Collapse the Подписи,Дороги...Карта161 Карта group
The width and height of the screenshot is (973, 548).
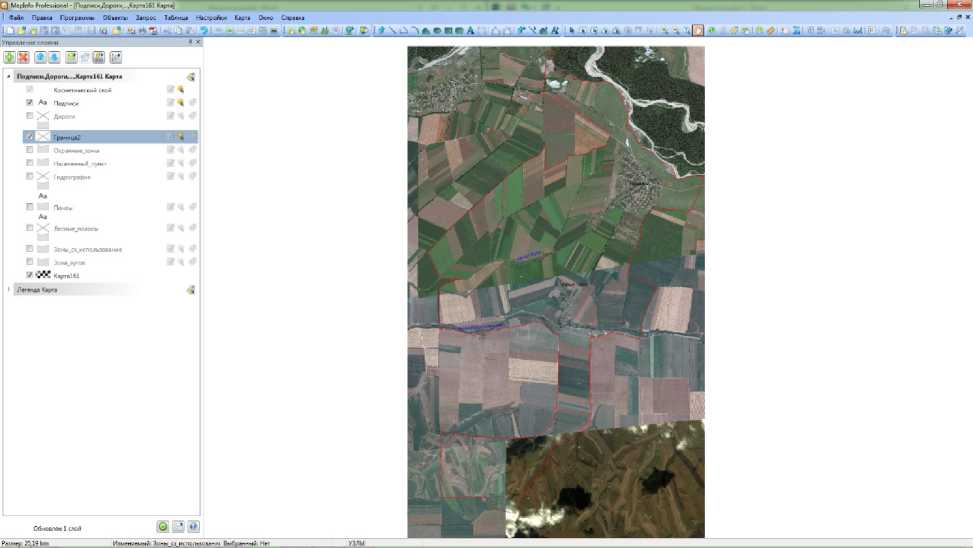[x=9, y=76]
